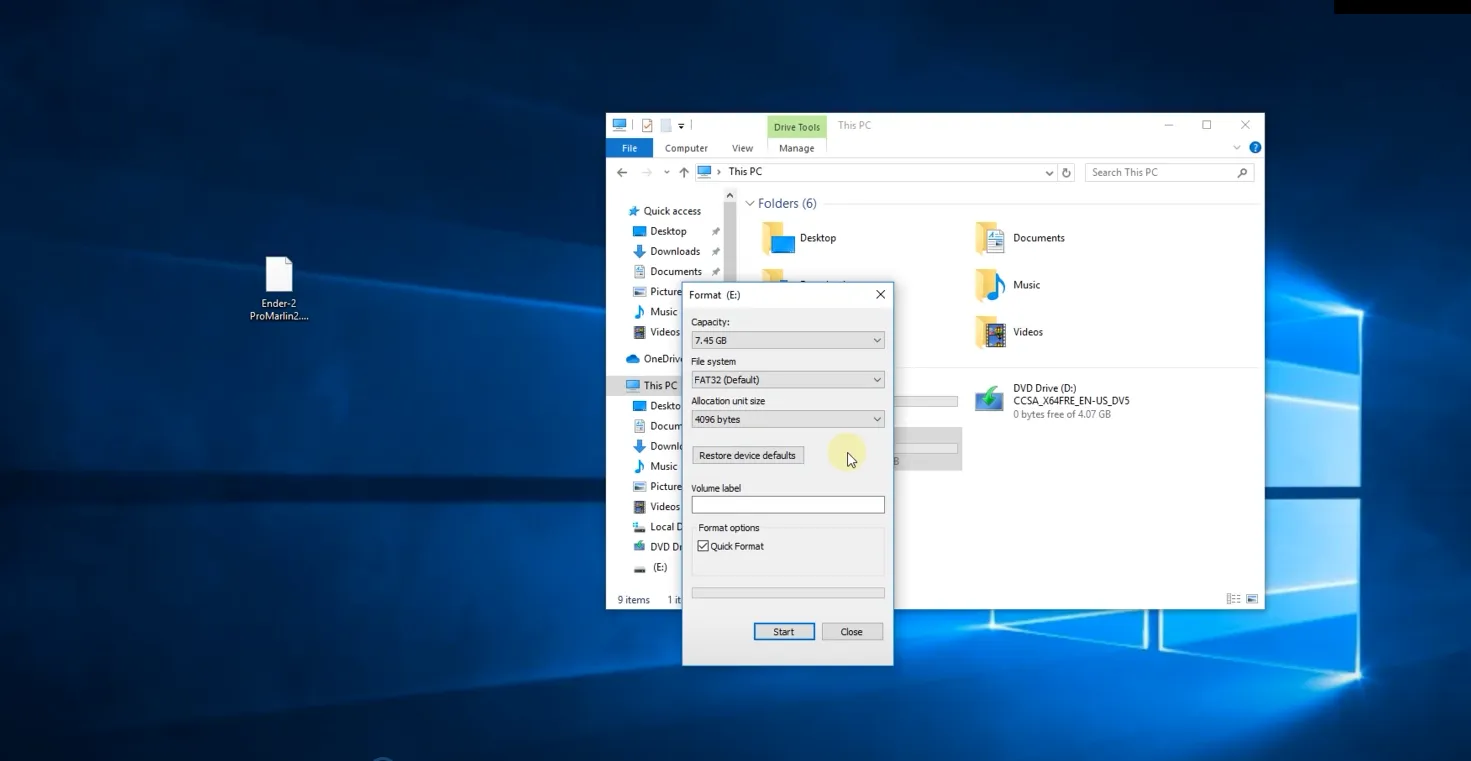The height and width of the screenshot is (761, 1471).
Task: Open the Allocation unit size dropdown
Action: click(x=787, y=420)
